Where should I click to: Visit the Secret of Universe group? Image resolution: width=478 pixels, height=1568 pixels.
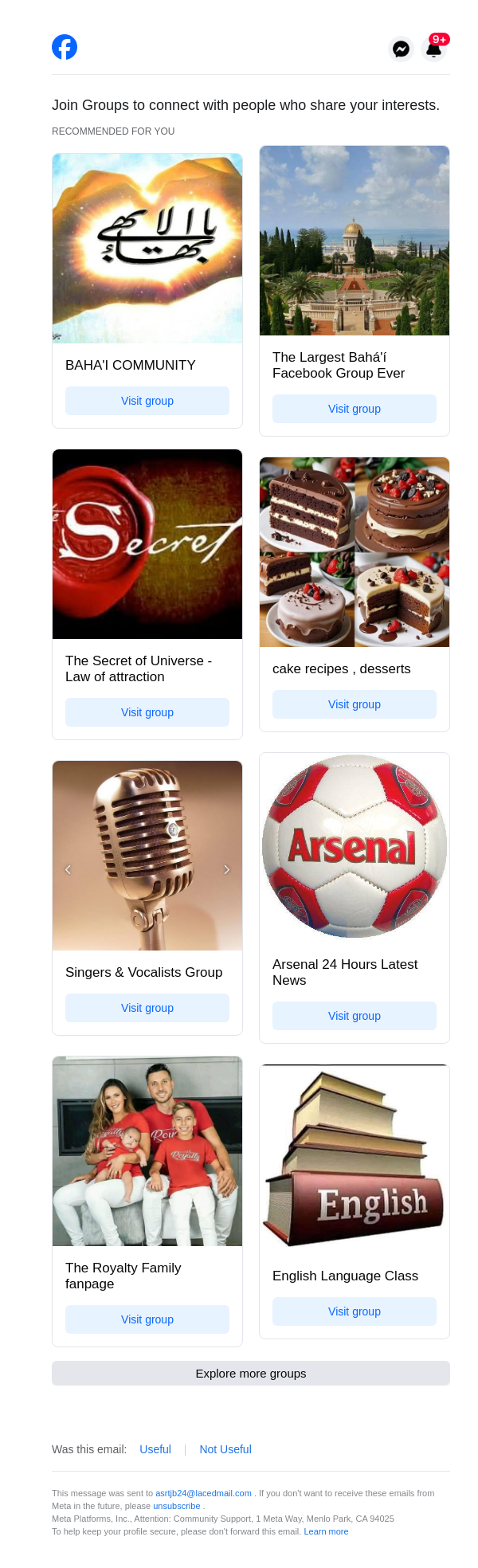tap(147, 712)
